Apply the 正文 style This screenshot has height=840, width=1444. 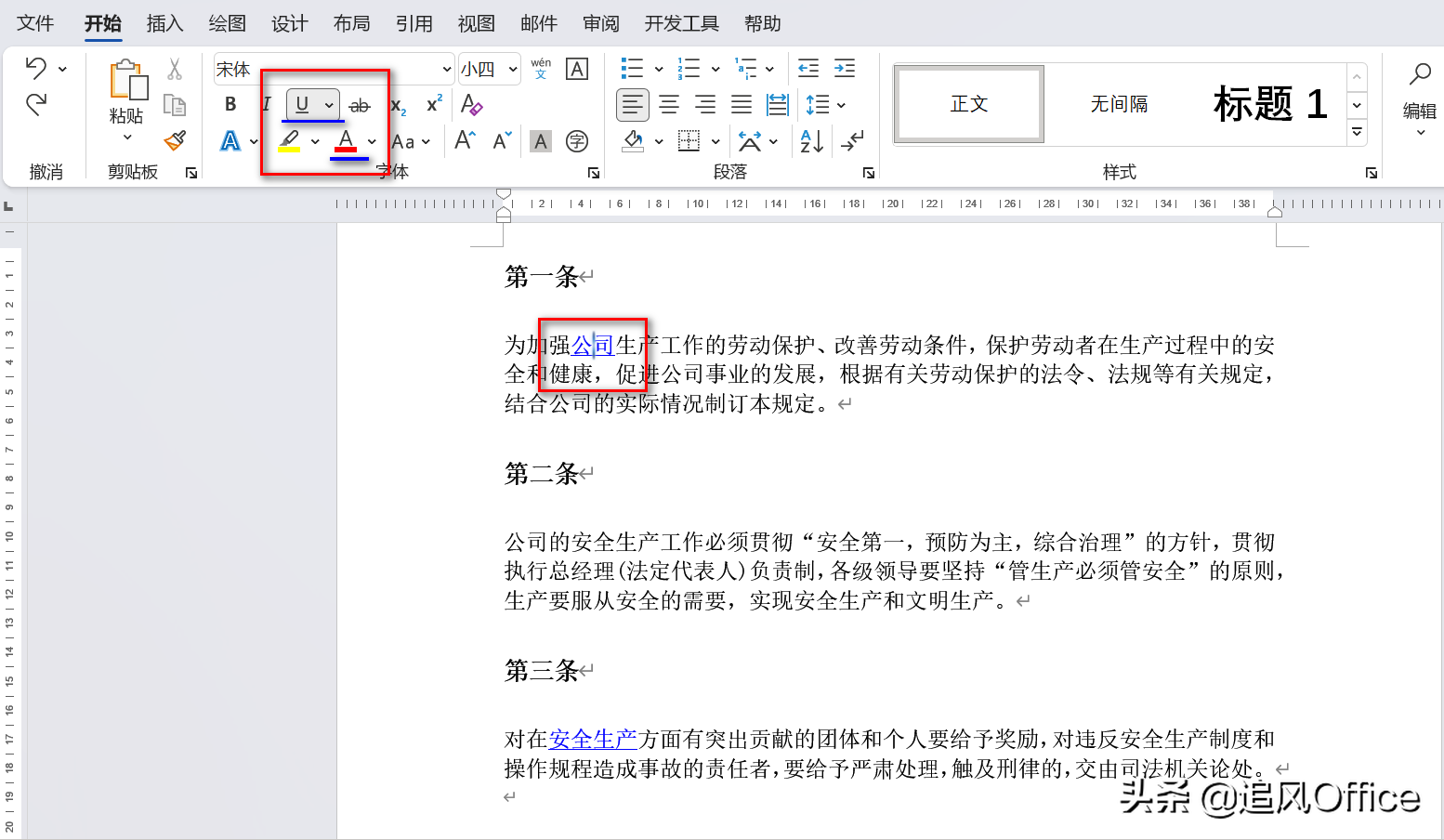click(968, 104)
